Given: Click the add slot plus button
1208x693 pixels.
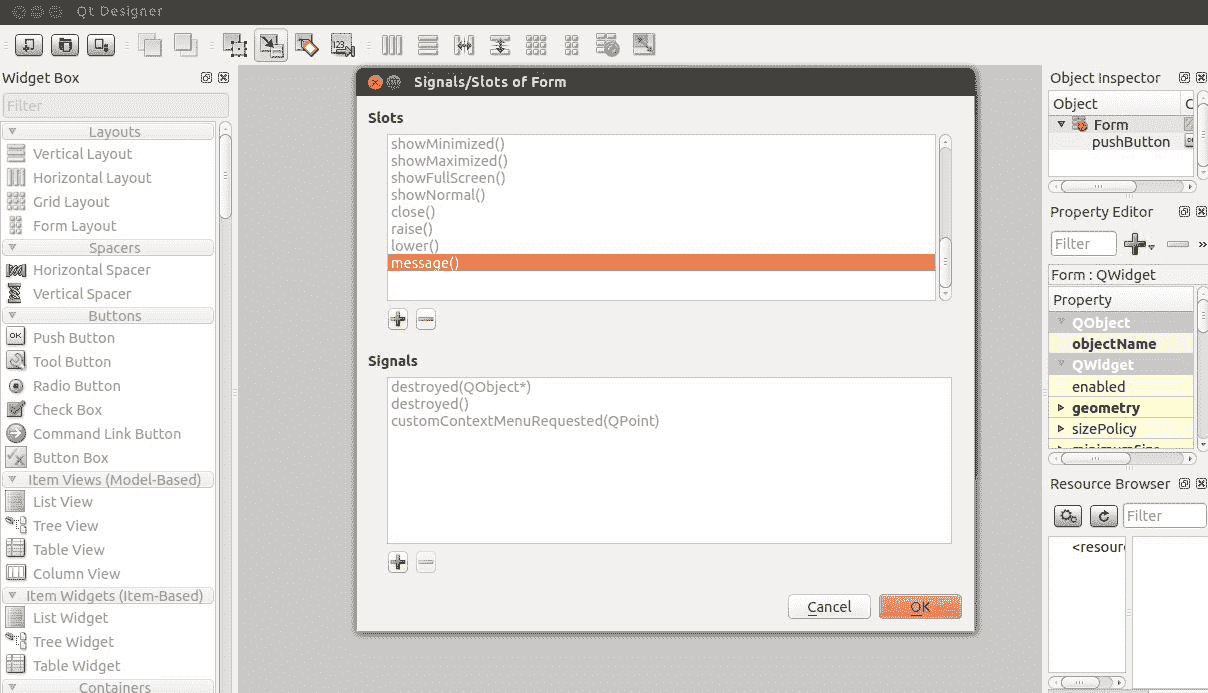Looking at the screenshot, I should 398,320.
